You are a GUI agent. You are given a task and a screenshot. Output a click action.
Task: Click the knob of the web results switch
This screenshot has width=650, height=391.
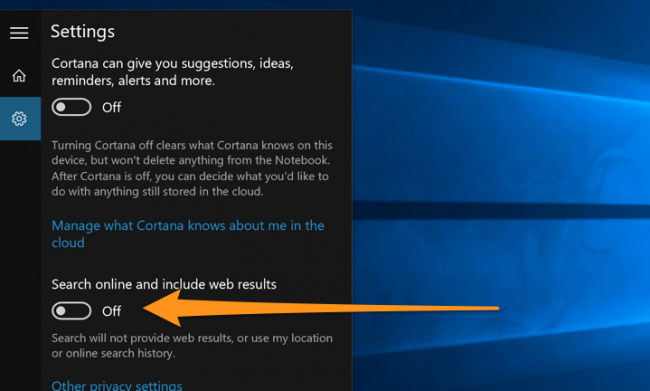coord(61,311)
